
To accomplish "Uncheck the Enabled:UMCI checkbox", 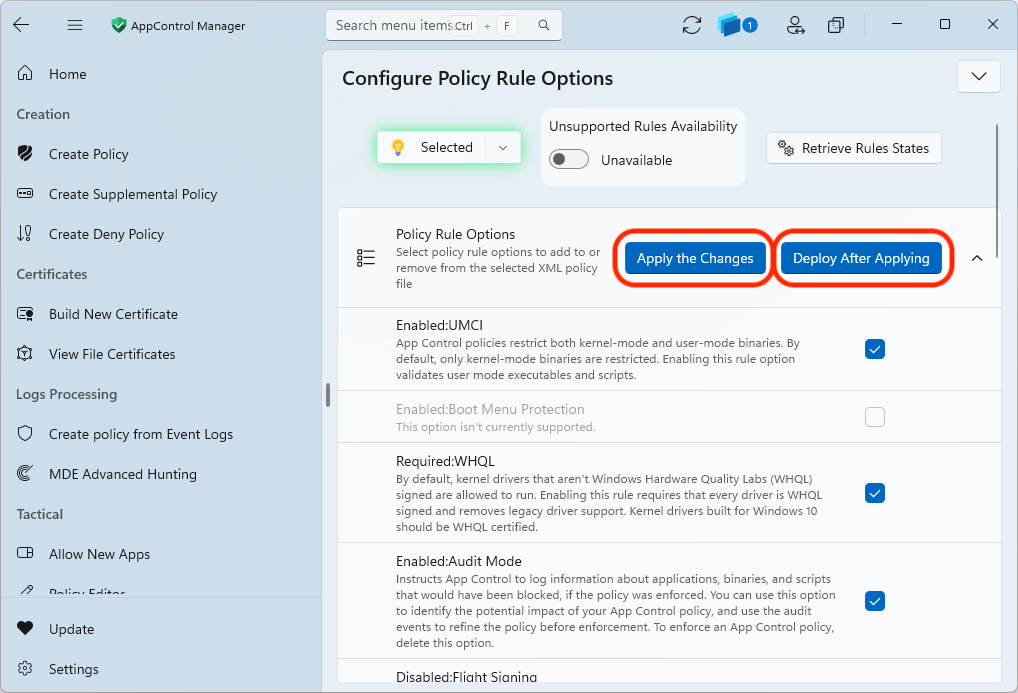I will (875, 349).
